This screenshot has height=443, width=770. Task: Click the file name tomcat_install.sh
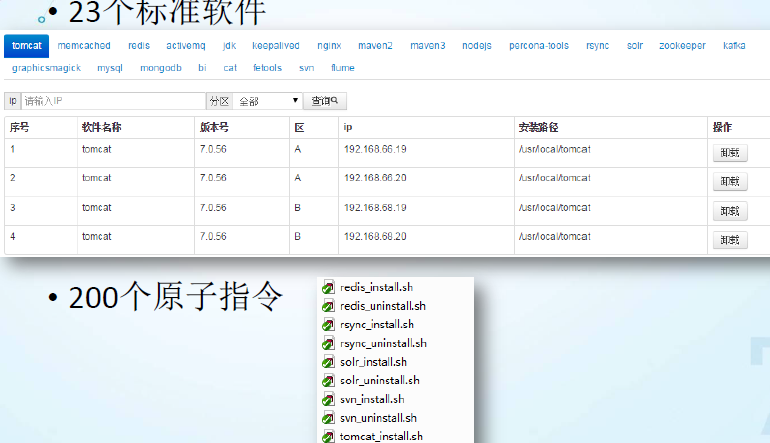pyautogui.click(x=381, y=436)
